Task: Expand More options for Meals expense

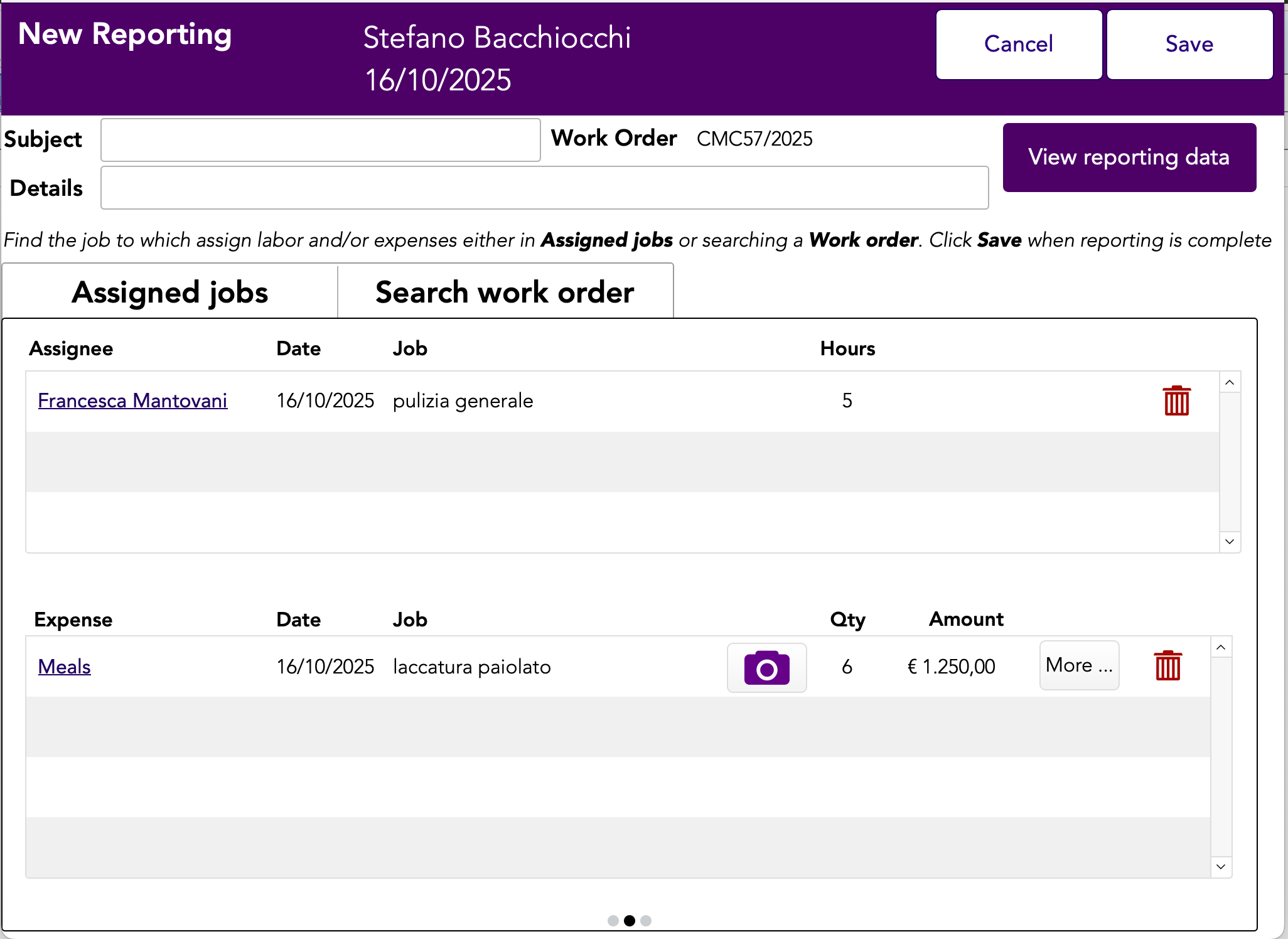Action: click(1079, 665)
